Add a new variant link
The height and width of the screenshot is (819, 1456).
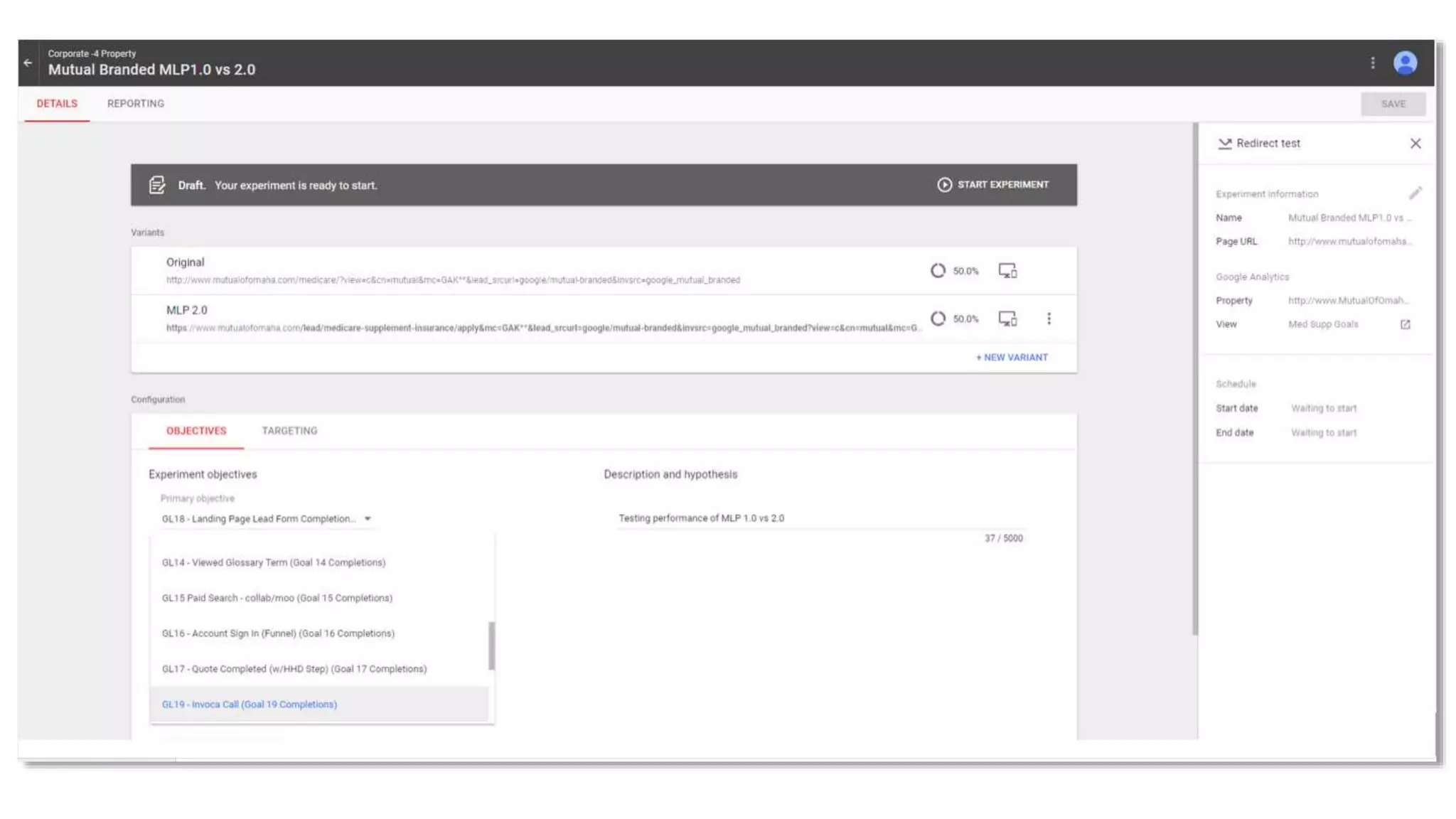(1012, 358)
